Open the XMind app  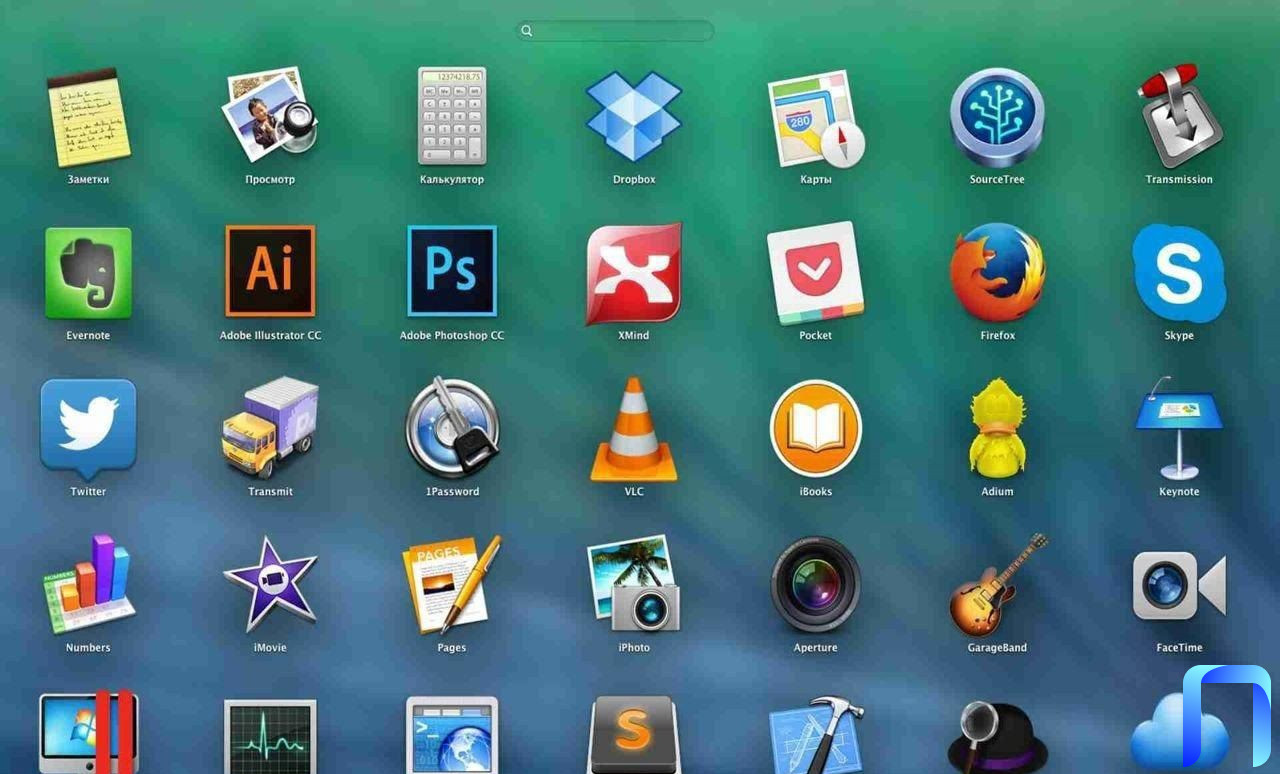[x=634, y=273]
